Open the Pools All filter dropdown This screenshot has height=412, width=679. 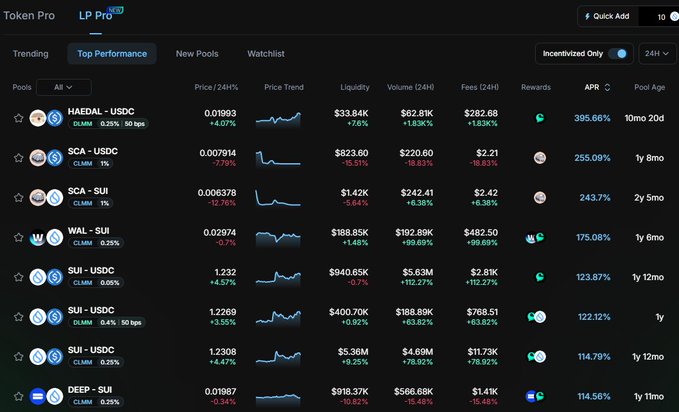(64, 87)
